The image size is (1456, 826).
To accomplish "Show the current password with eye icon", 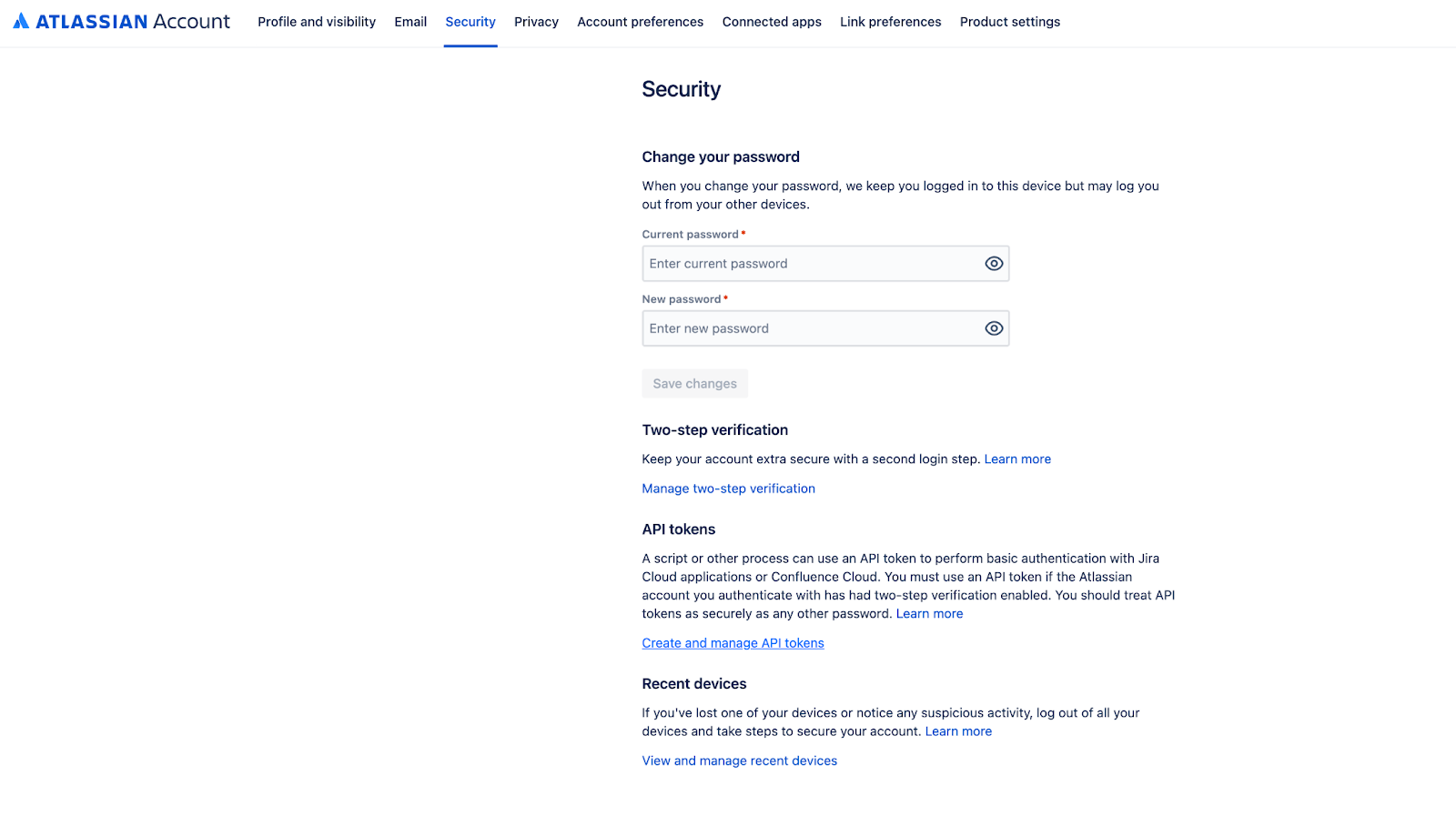I will 994,264.
